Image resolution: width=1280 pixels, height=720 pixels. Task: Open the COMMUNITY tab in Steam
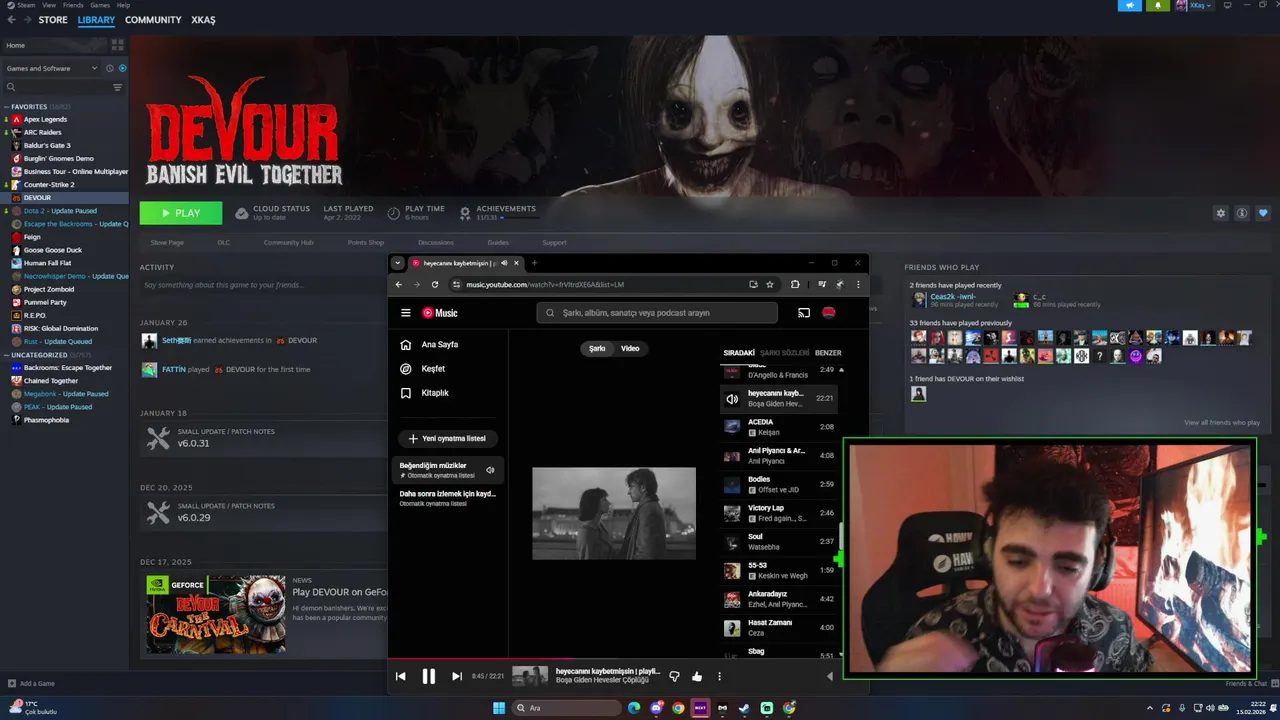(153, 20)
